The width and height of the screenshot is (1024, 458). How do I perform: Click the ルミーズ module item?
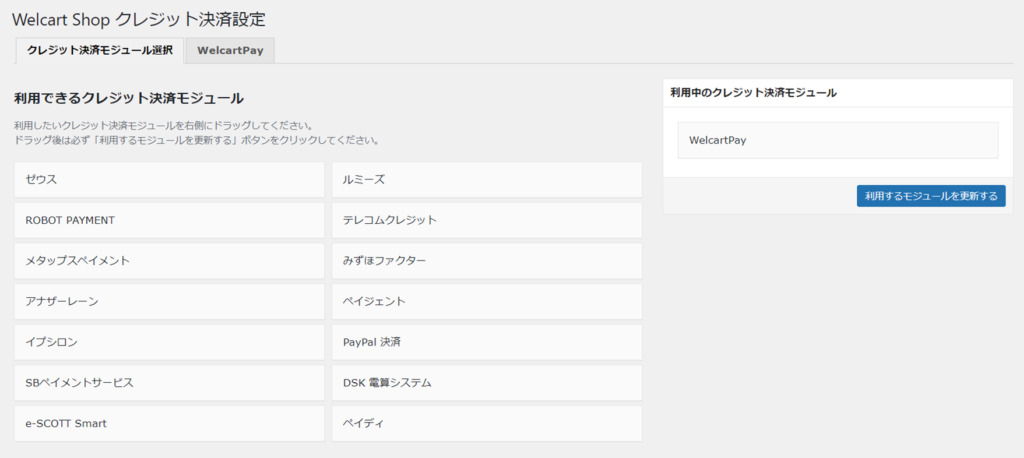pyautogui.click(x=486, y=180)
